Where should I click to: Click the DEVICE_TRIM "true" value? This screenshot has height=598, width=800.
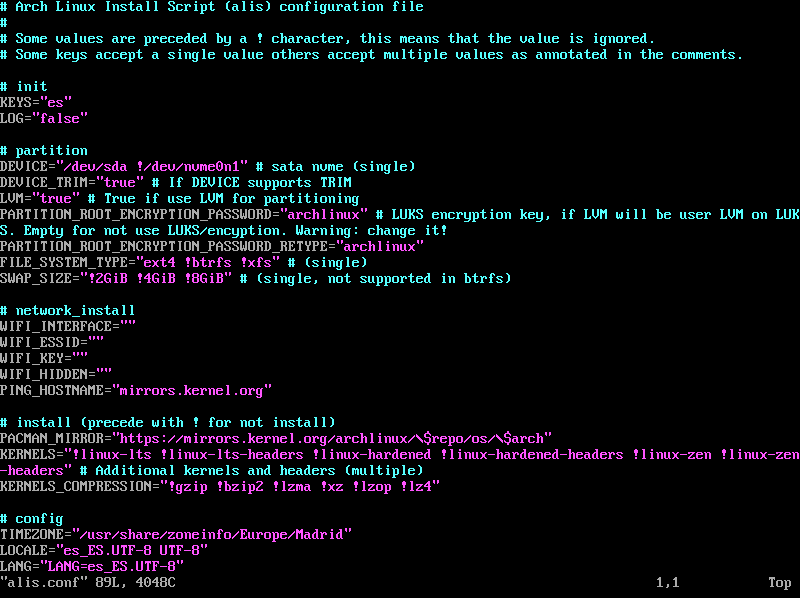[119, 182]
